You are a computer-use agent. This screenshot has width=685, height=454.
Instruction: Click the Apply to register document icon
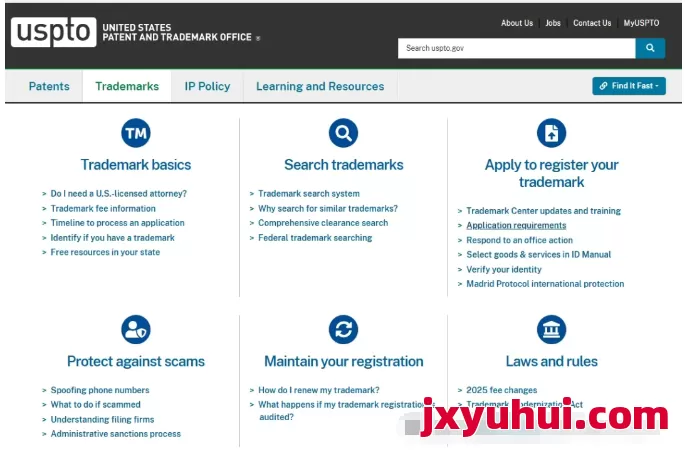pos(551,133)
